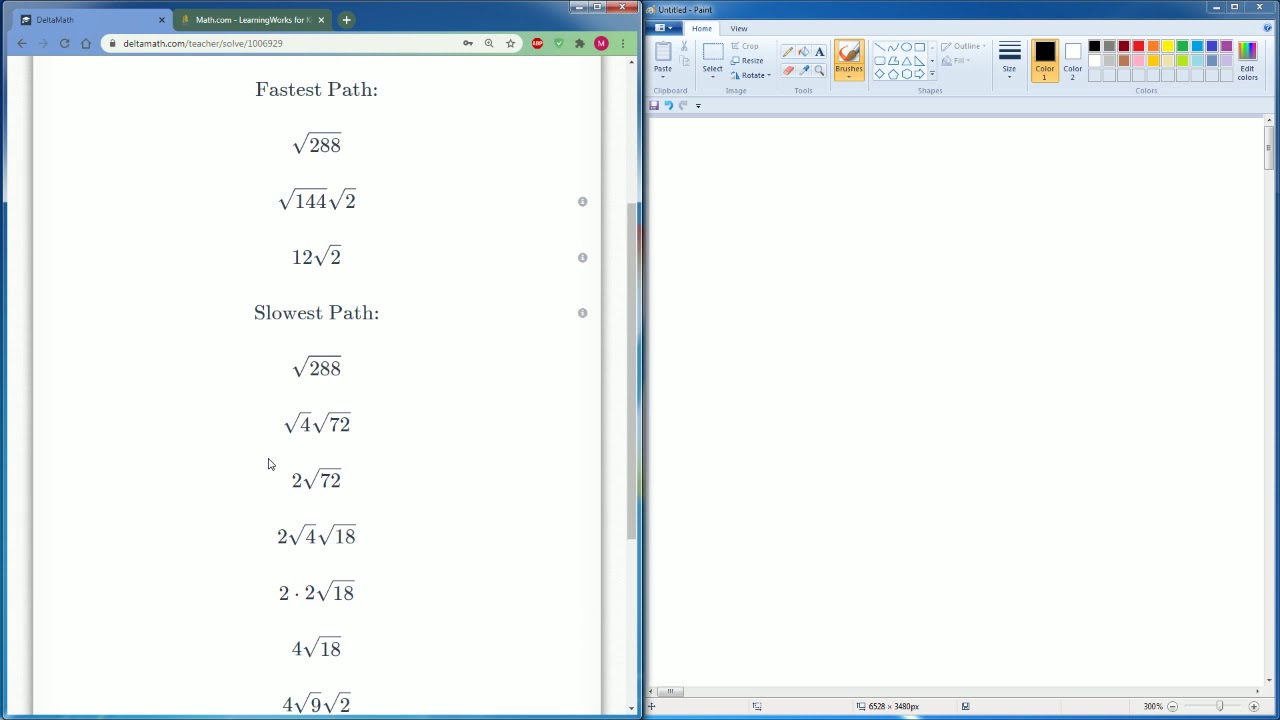The height and width of the screenshot is (720, 1280).
Task: Open a new Chrome tab
Action: 346,20
